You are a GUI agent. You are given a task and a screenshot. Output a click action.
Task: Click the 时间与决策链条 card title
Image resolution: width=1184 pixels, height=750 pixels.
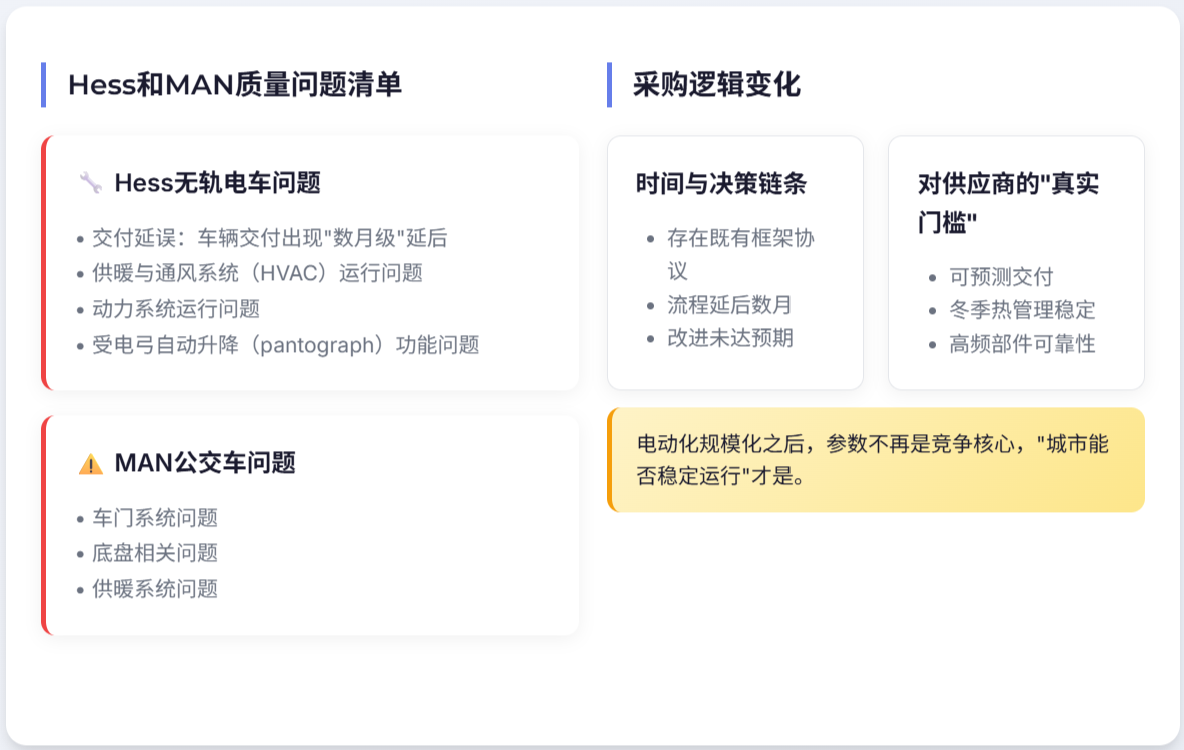pyautogui.click(x=721, y=184)
